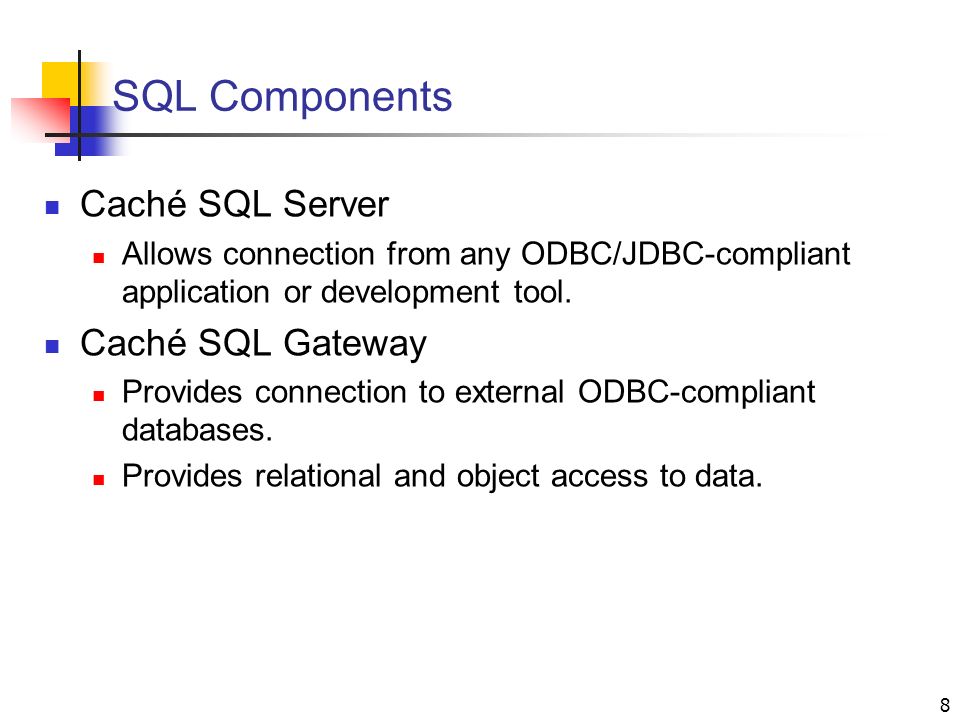The height and width of the screenshot is (720, 960).
Task: Click the red gradient square in decoration
Action: 42,119
